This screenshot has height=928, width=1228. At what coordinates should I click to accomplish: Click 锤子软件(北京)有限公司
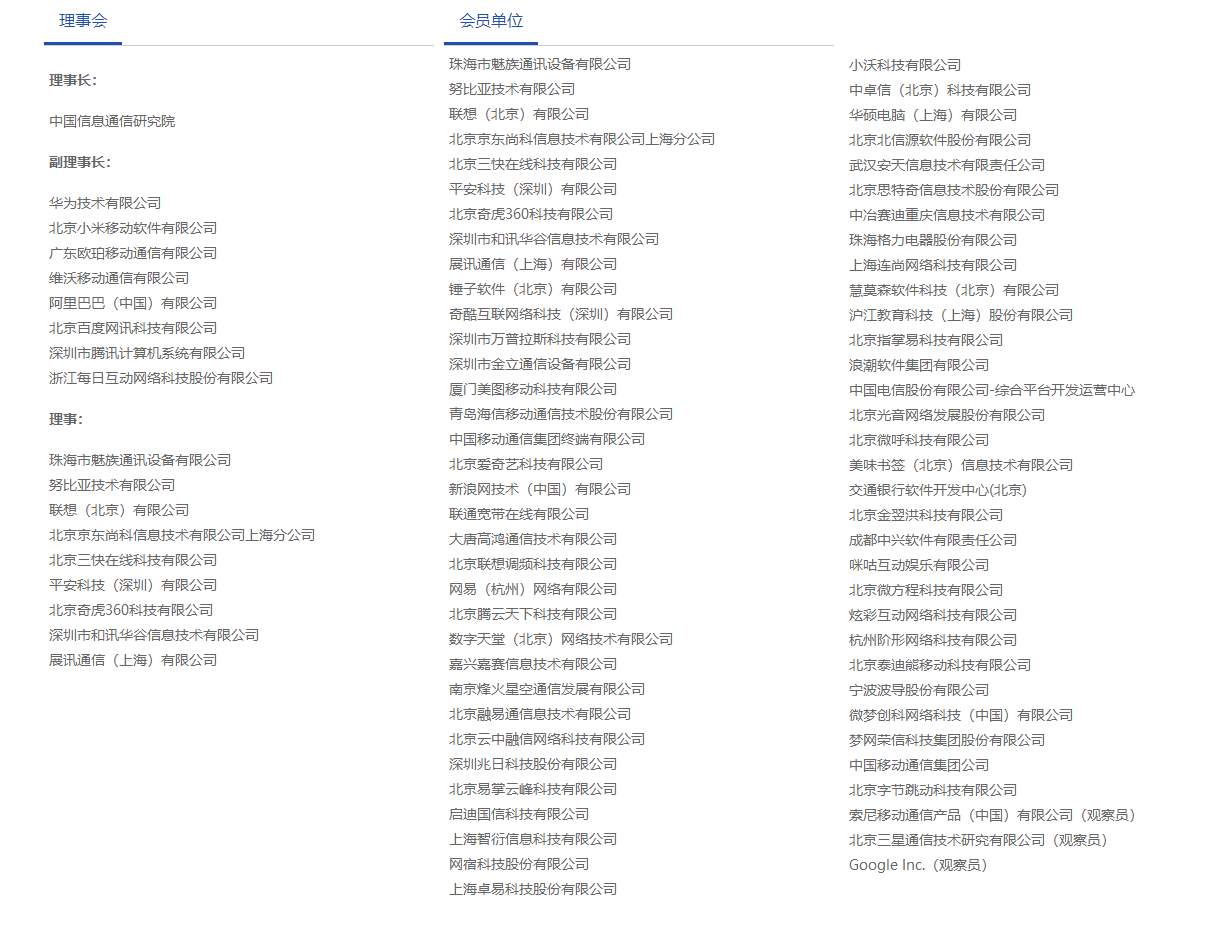[x=533, y=289]
